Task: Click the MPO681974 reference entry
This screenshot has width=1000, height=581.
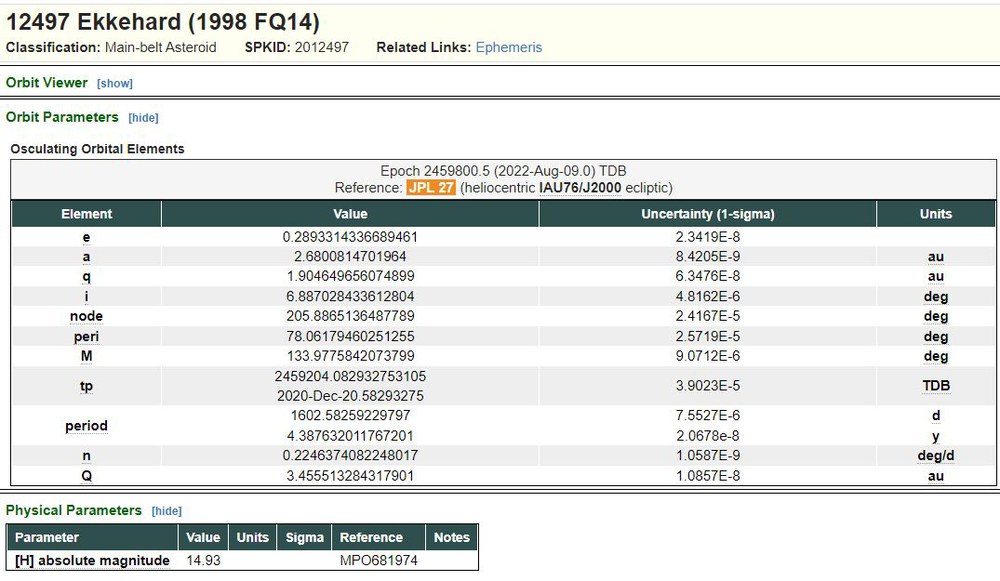Action: pyautogui.click(x=378, y=560)
